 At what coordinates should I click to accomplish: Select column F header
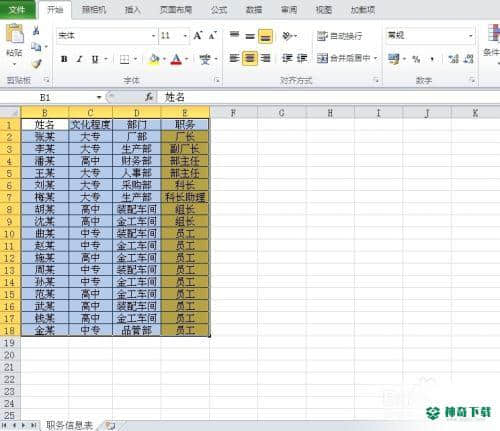click(x=233, y=113)
